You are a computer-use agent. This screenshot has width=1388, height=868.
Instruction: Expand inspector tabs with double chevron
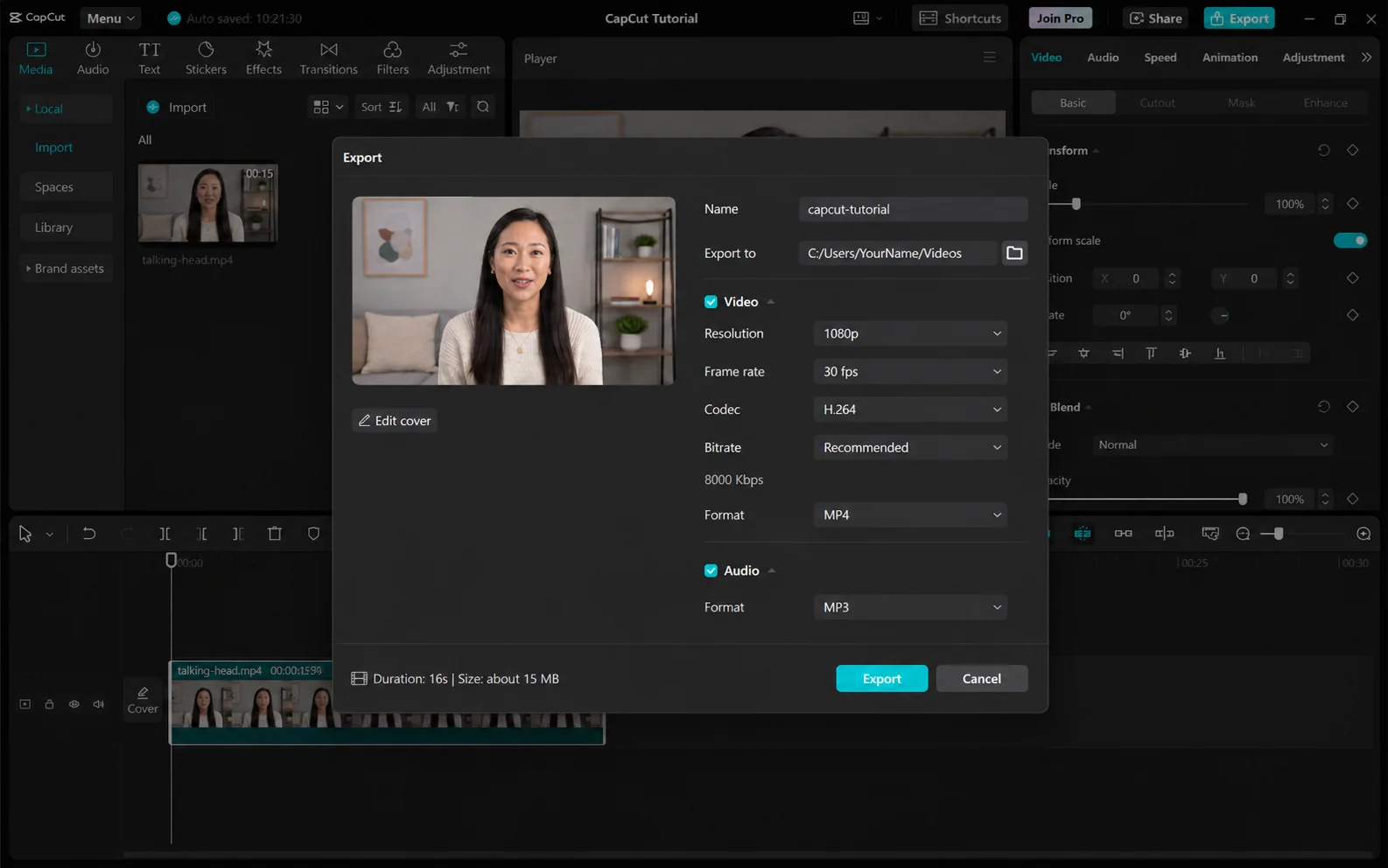1367,58
